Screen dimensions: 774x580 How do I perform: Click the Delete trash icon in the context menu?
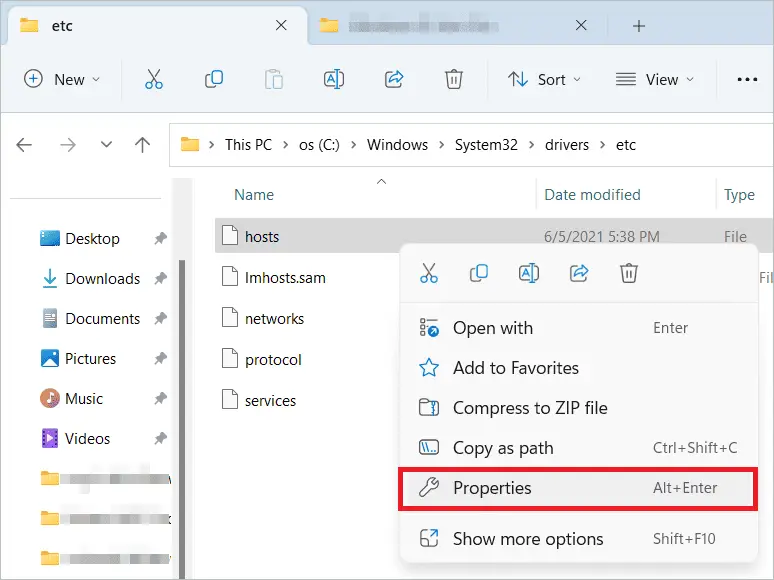point(628,272)
